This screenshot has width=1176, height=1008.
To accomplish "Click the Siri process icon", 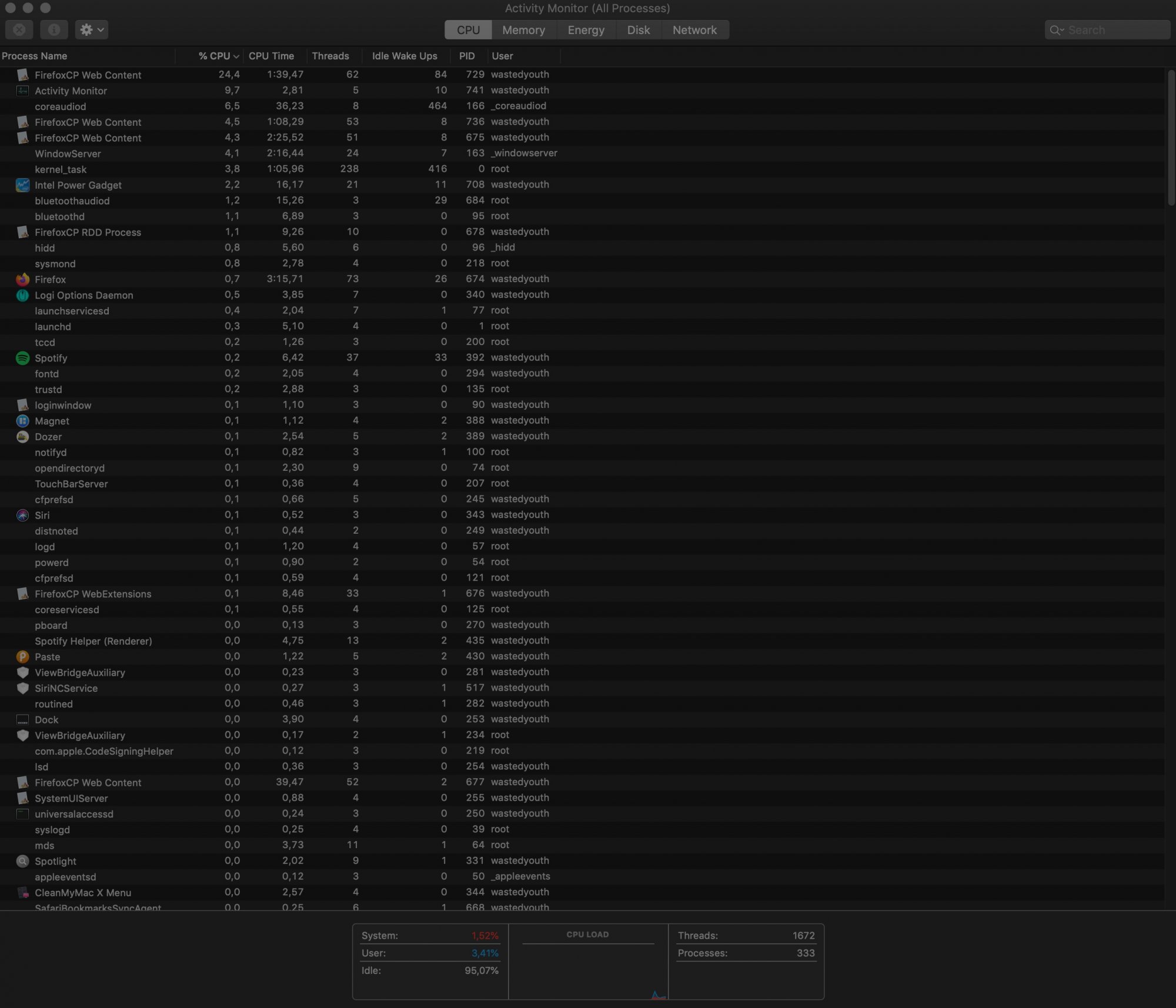I will pyautogui.click(x=22, y=515).
